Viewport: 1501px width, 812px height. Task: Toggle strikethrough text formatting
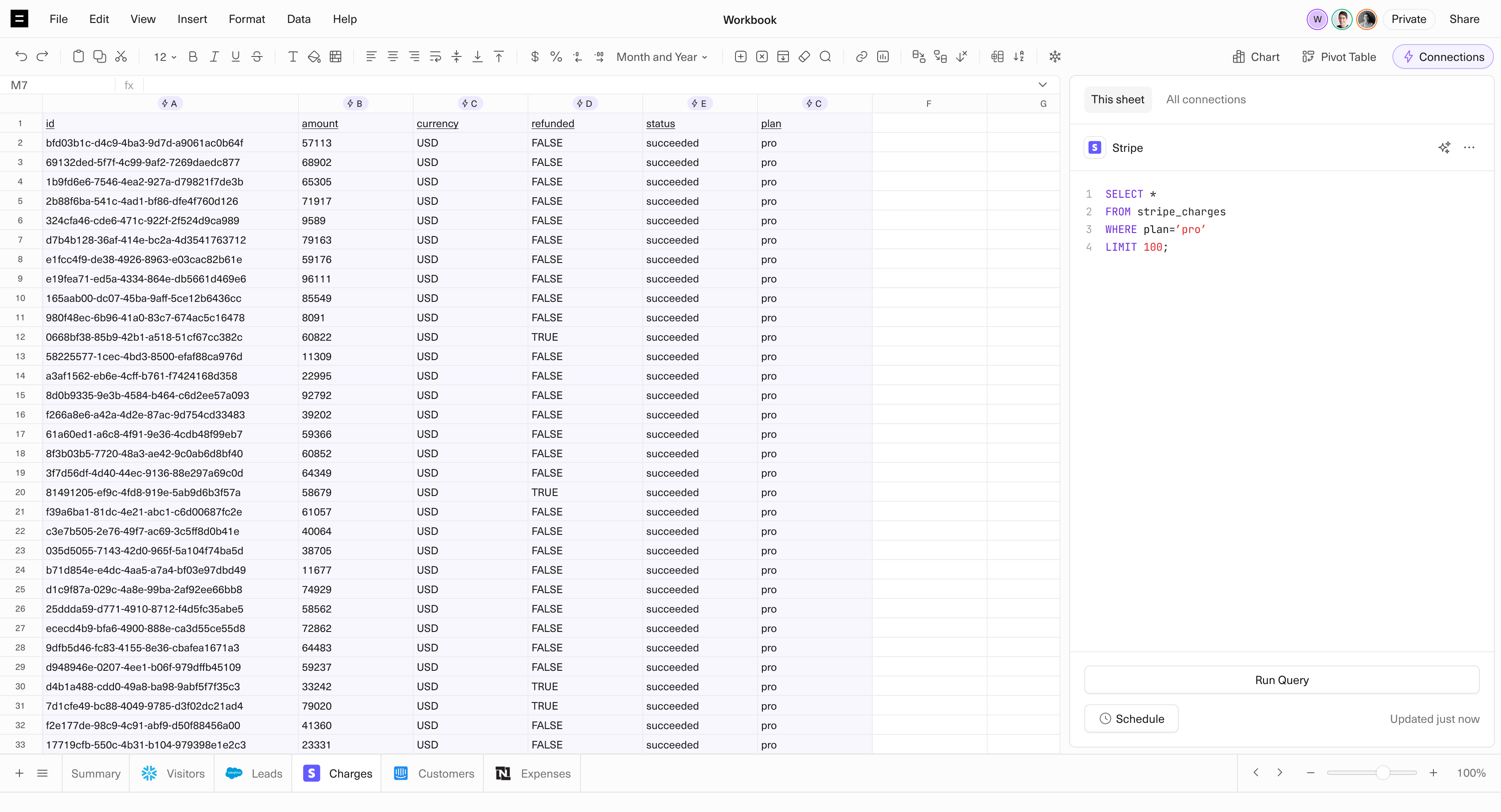(257, 56)
